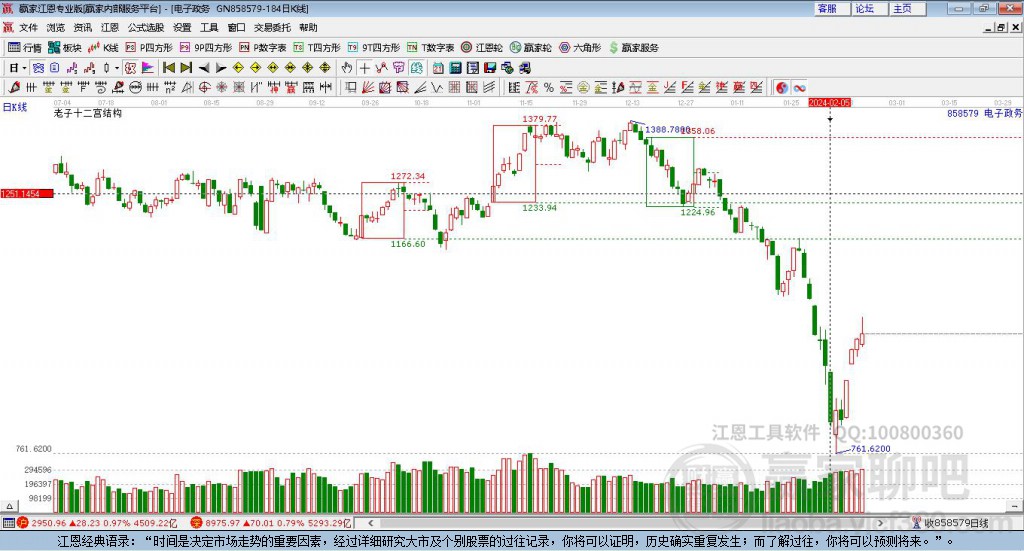The height and width of the screenshot is (551, 1024).
Task: Step chart left with the black left arrow
Action: pyautogui.click(x=204, y=68)
